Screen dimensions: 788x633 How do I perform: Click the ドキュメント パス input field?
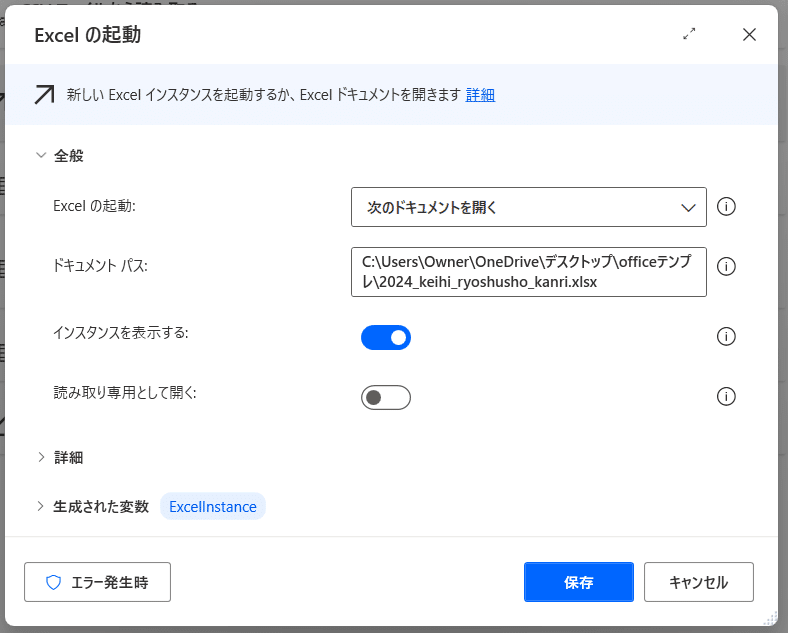click(529, 272)
